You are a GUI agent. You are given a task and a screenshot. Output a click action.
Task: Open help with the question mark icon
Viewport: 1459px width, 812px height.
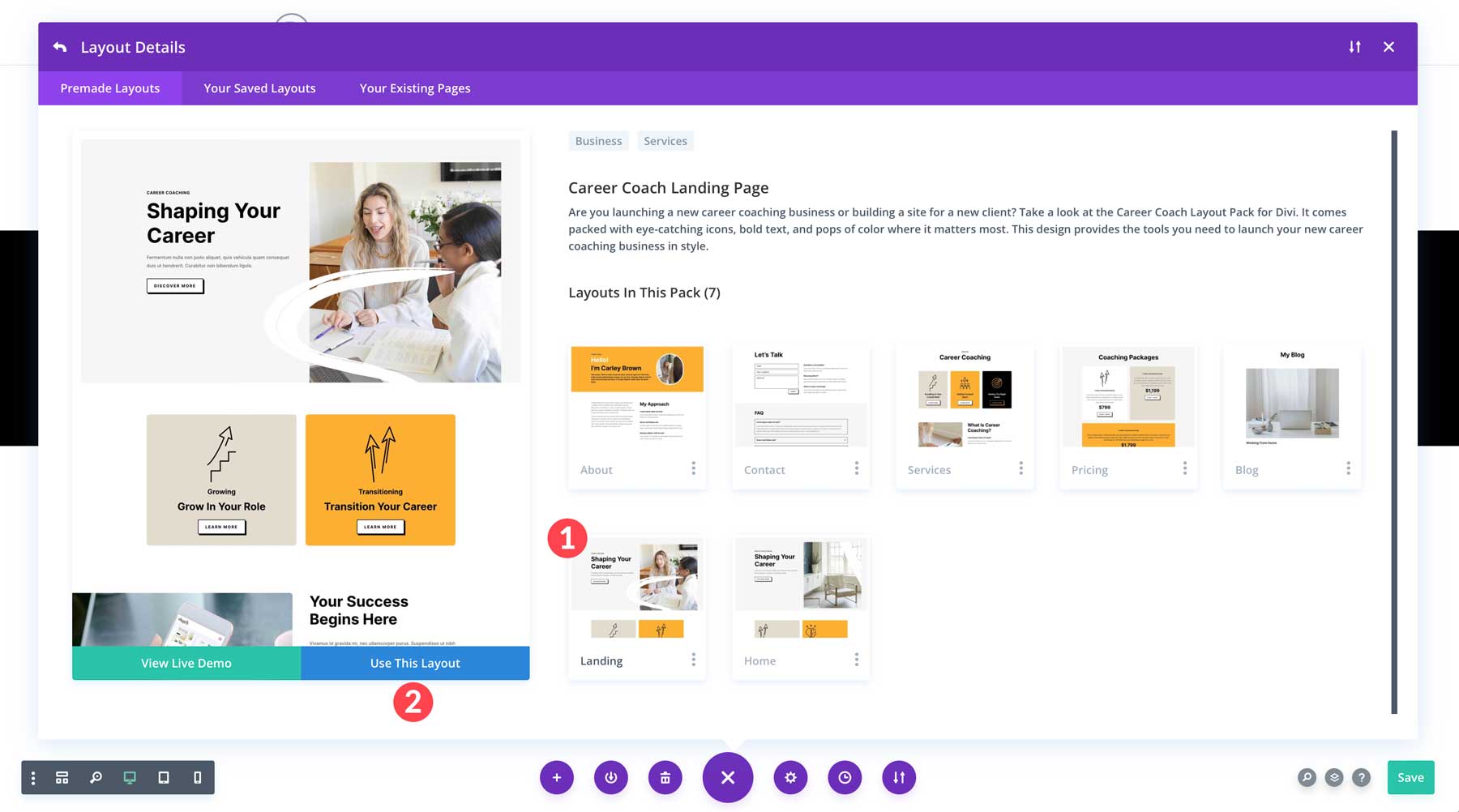coord(1361,777)
